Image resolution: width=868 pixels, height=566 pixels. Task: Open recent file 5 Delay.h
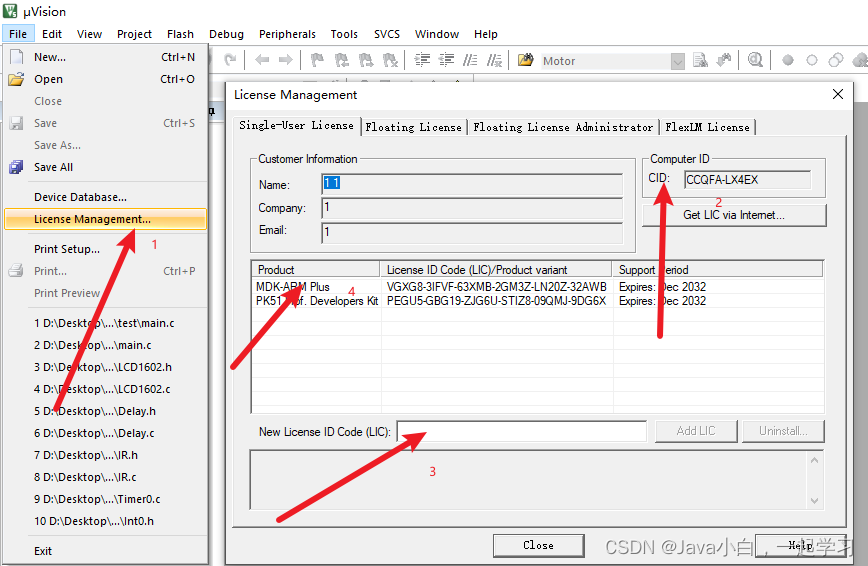[x=105, y=411]
